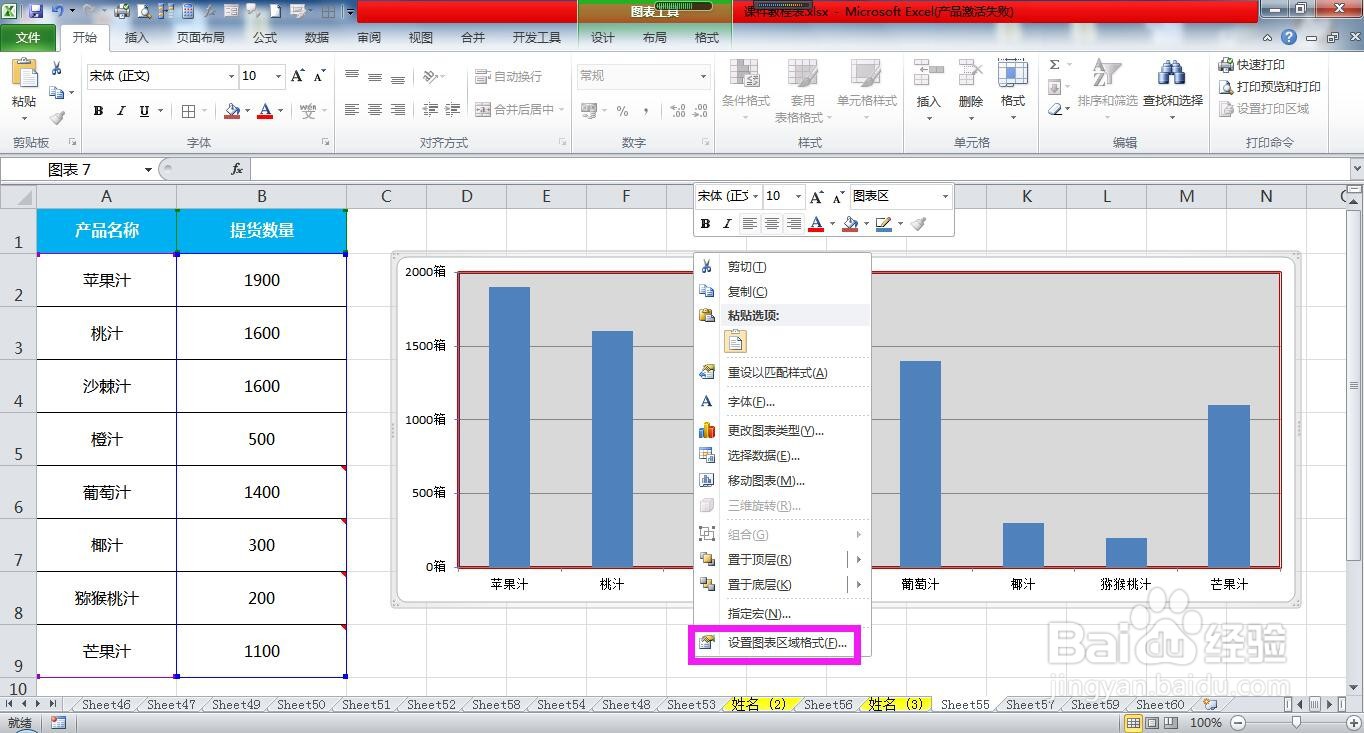The image size is (1364, 733).
Task: Pick mini toolbar font color
Action: [x=816, y=224]
